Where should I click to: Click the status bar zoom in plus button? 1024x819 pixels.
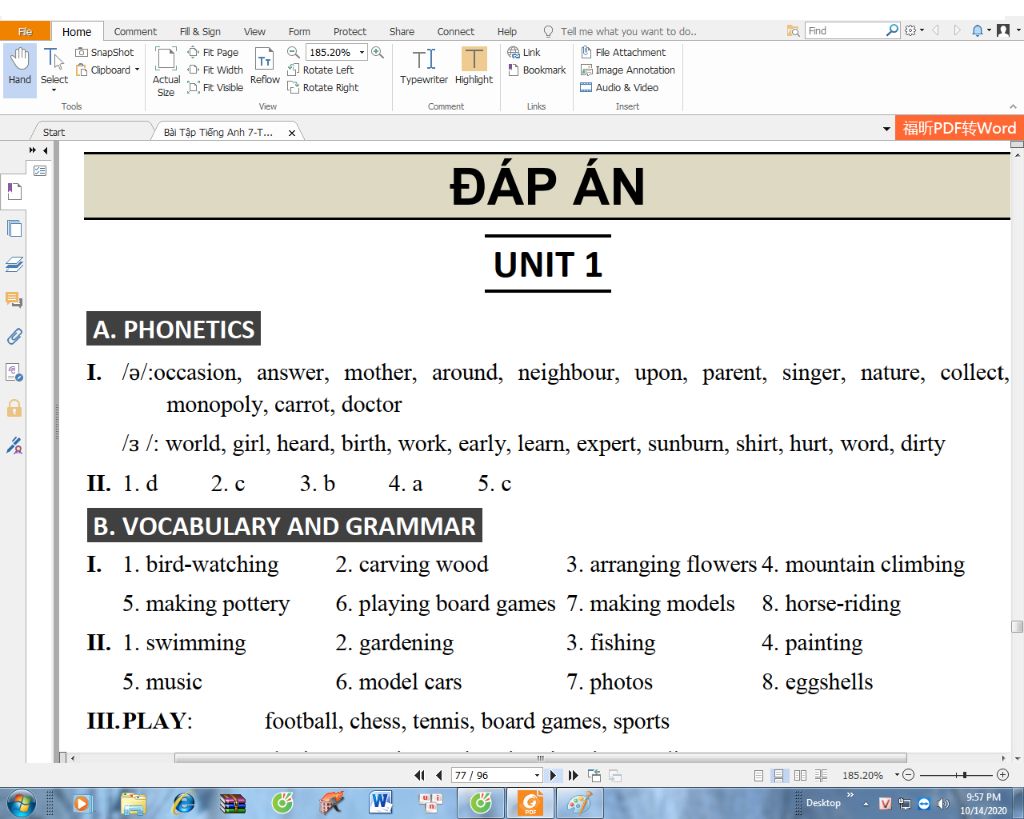click(x=1003, y=775)
